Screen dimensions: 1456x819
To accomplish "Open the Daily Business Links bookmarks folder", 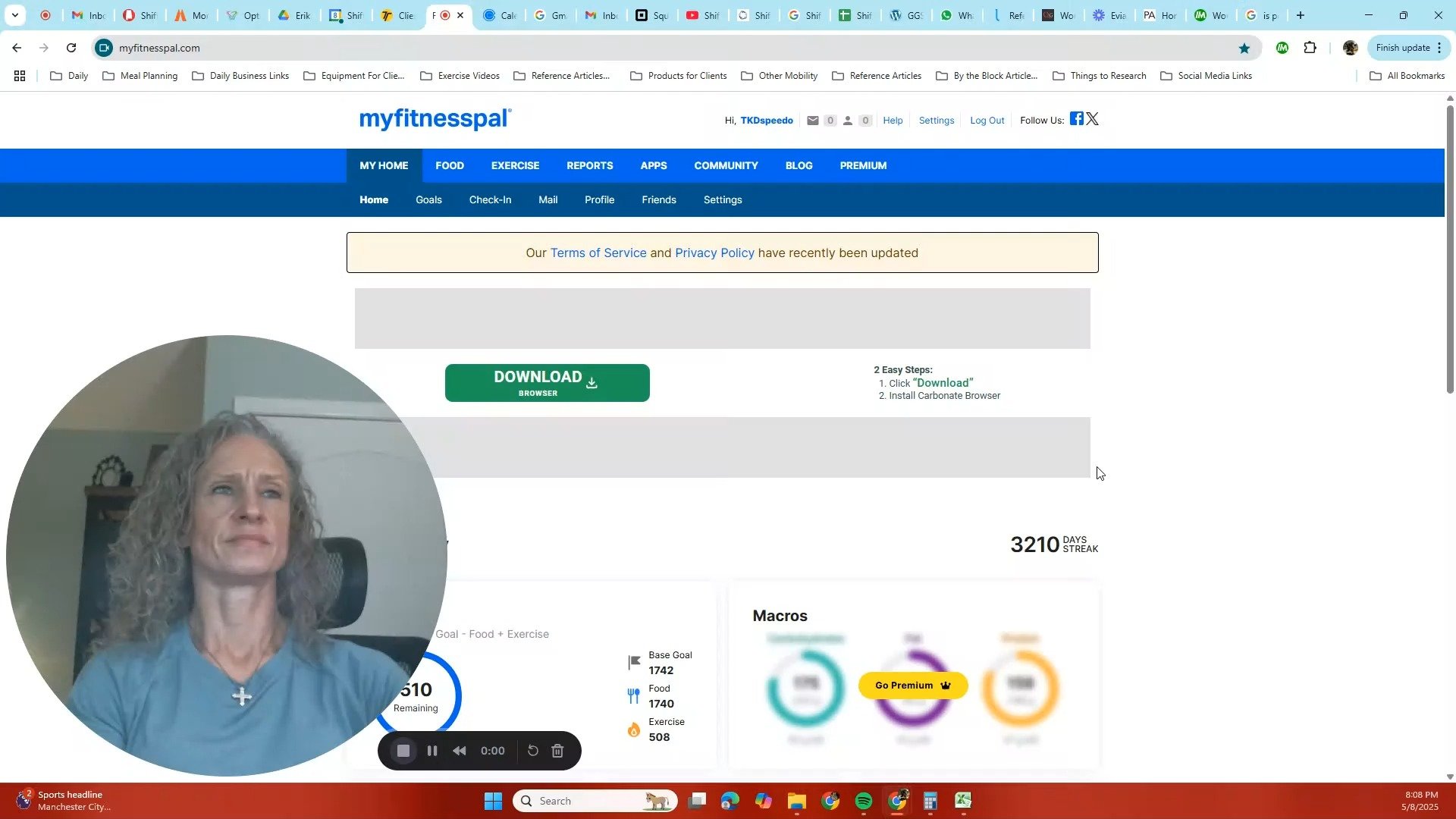I will (240, 76).
